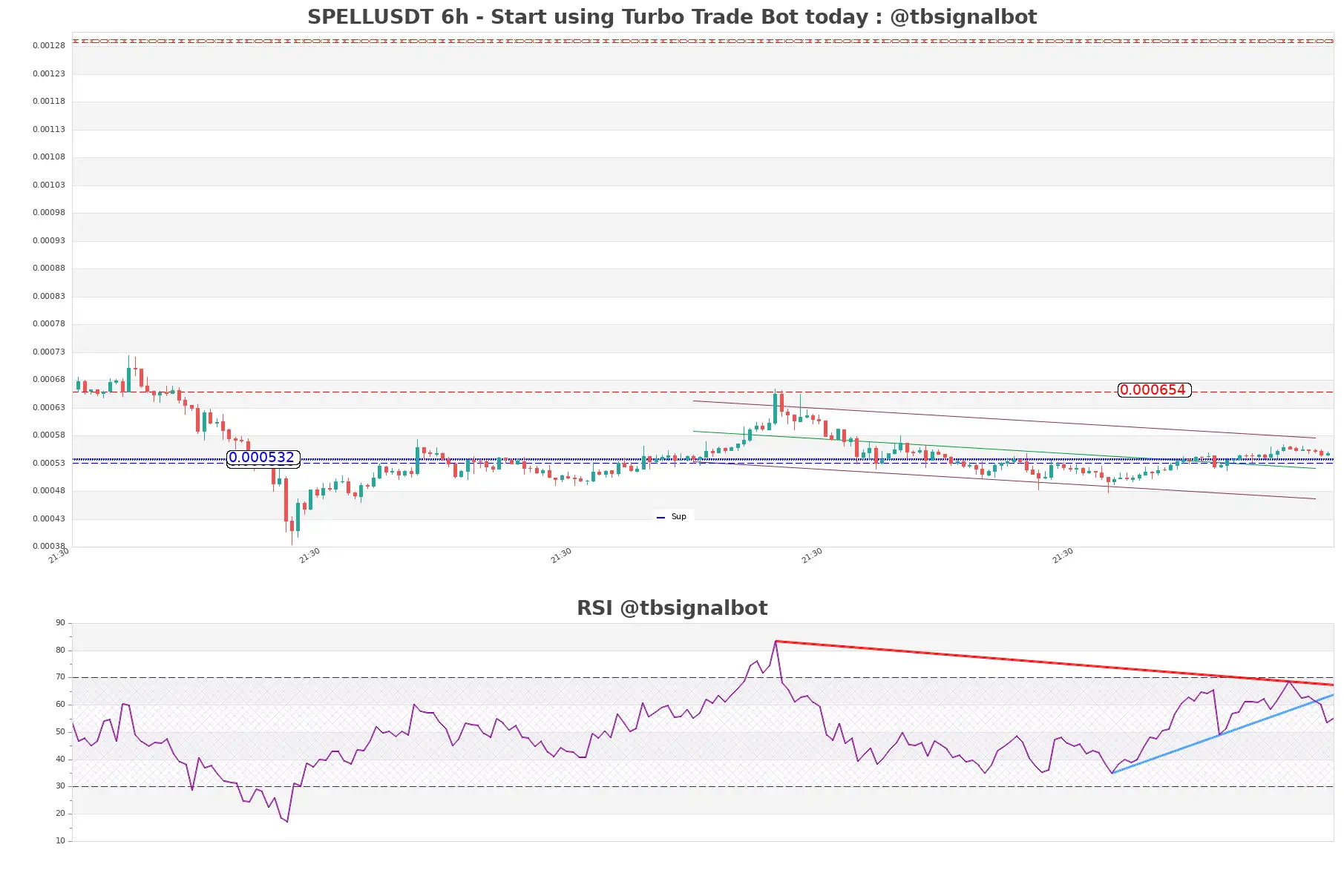
Task: Click the 0.00118 price axis label
Action: [49, 101]
